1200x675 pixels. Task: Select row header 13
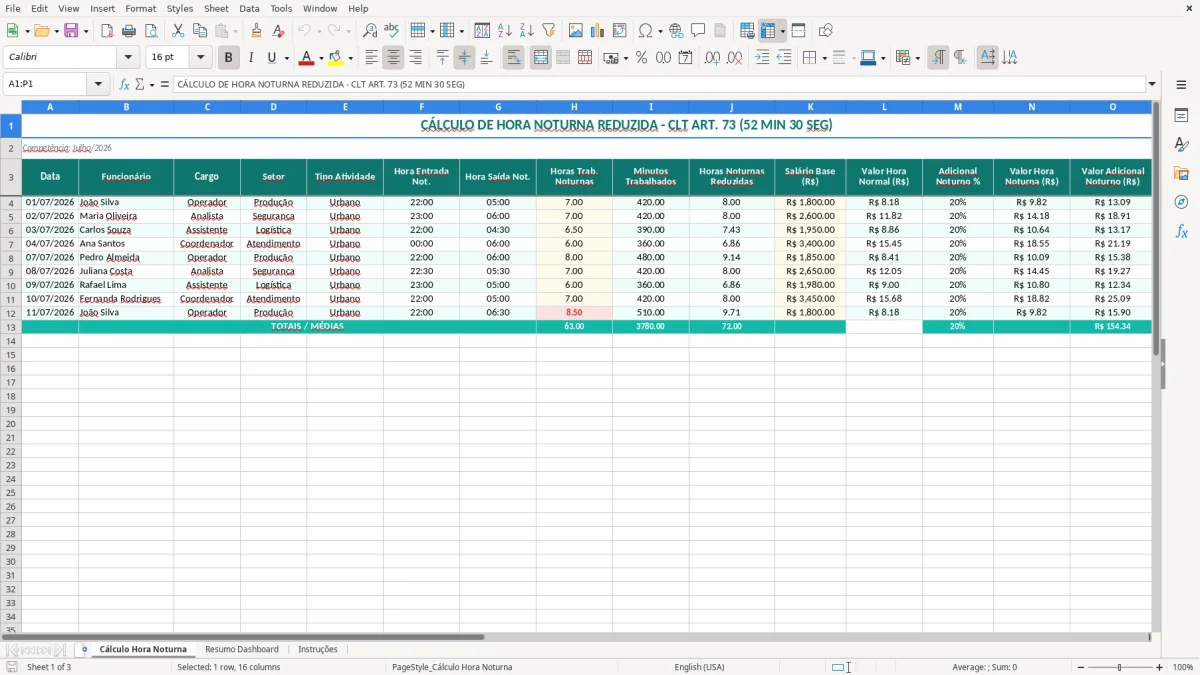[11, 327]
